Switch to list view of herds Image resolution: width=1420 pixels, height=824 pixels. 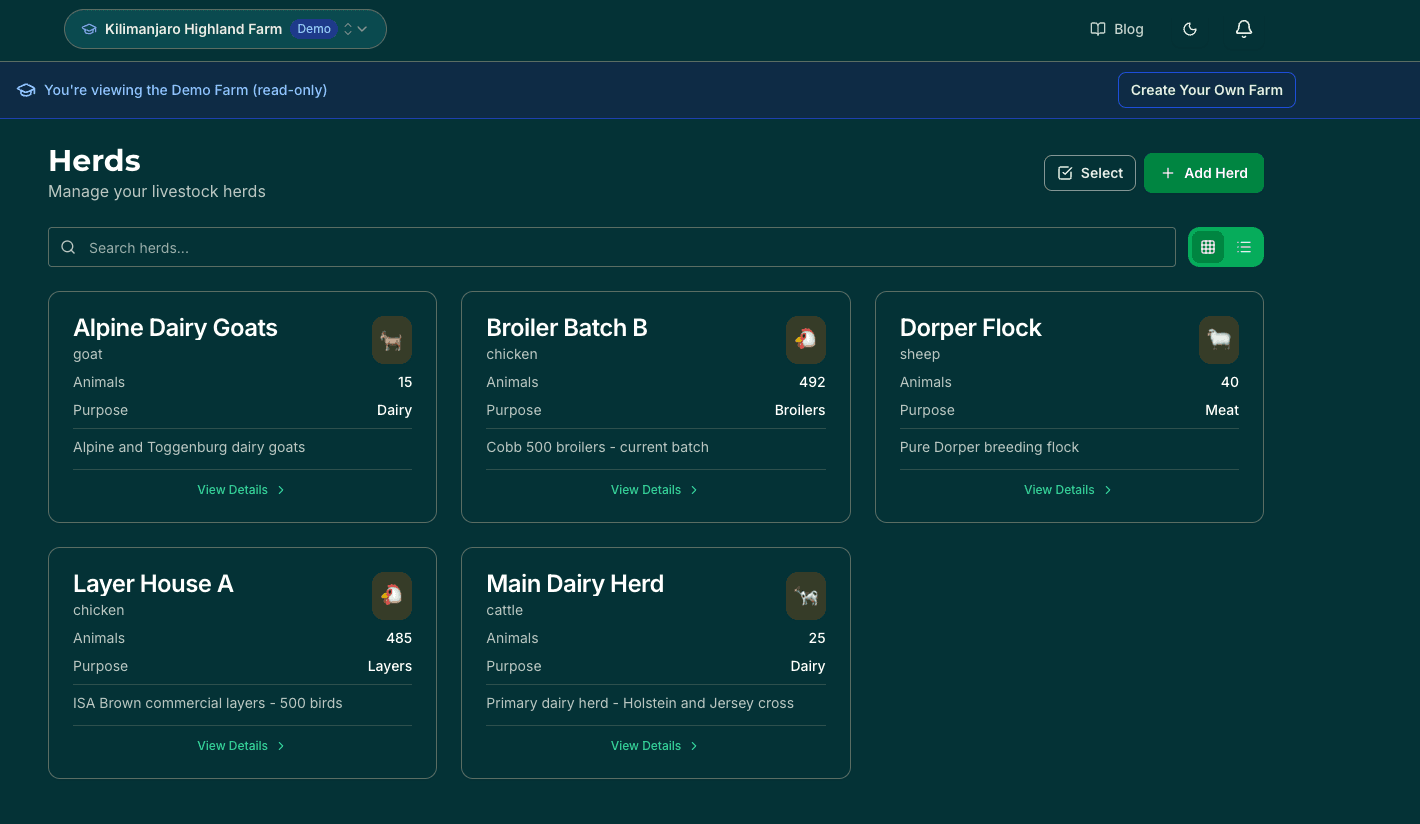click(1244, 247)
